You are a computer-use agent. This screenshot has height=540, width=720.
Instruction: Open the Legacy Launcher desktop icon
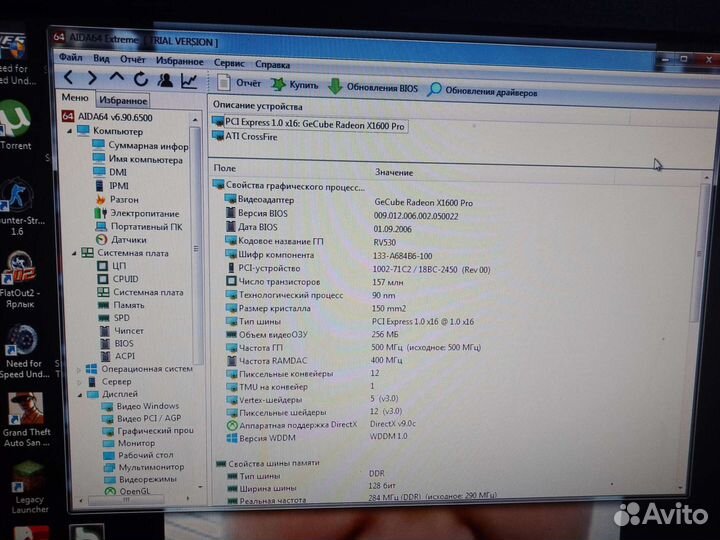pyautogui.click(x=28, y=487)
